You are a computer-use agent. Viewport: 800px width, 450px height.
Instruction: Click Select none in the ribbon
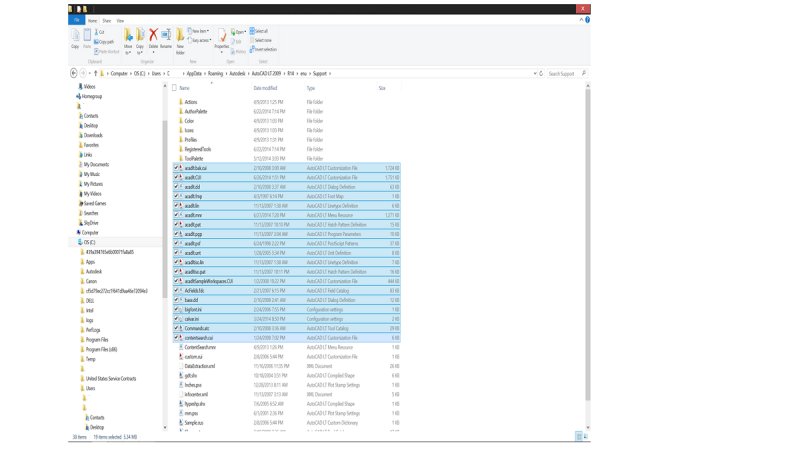click(263, 40)
